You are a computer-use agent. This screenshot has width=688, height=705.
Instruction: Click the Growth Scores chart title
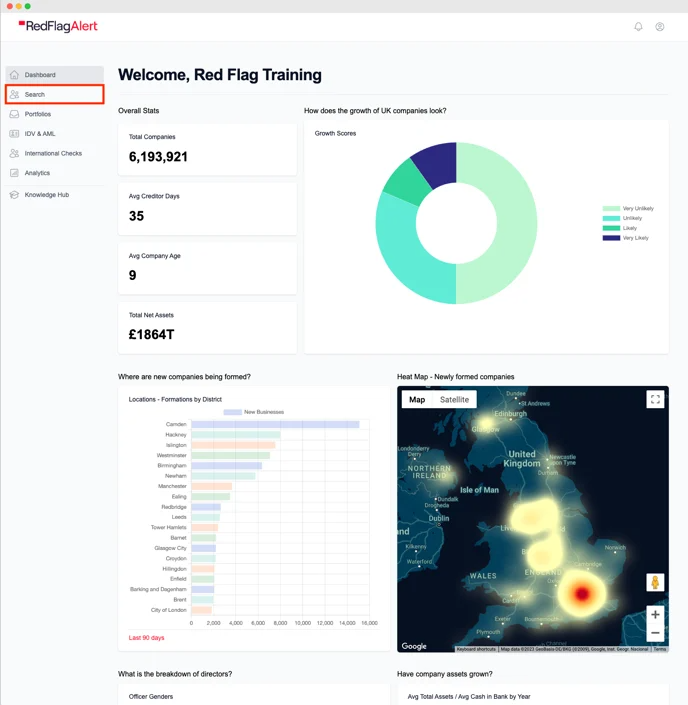335,134
